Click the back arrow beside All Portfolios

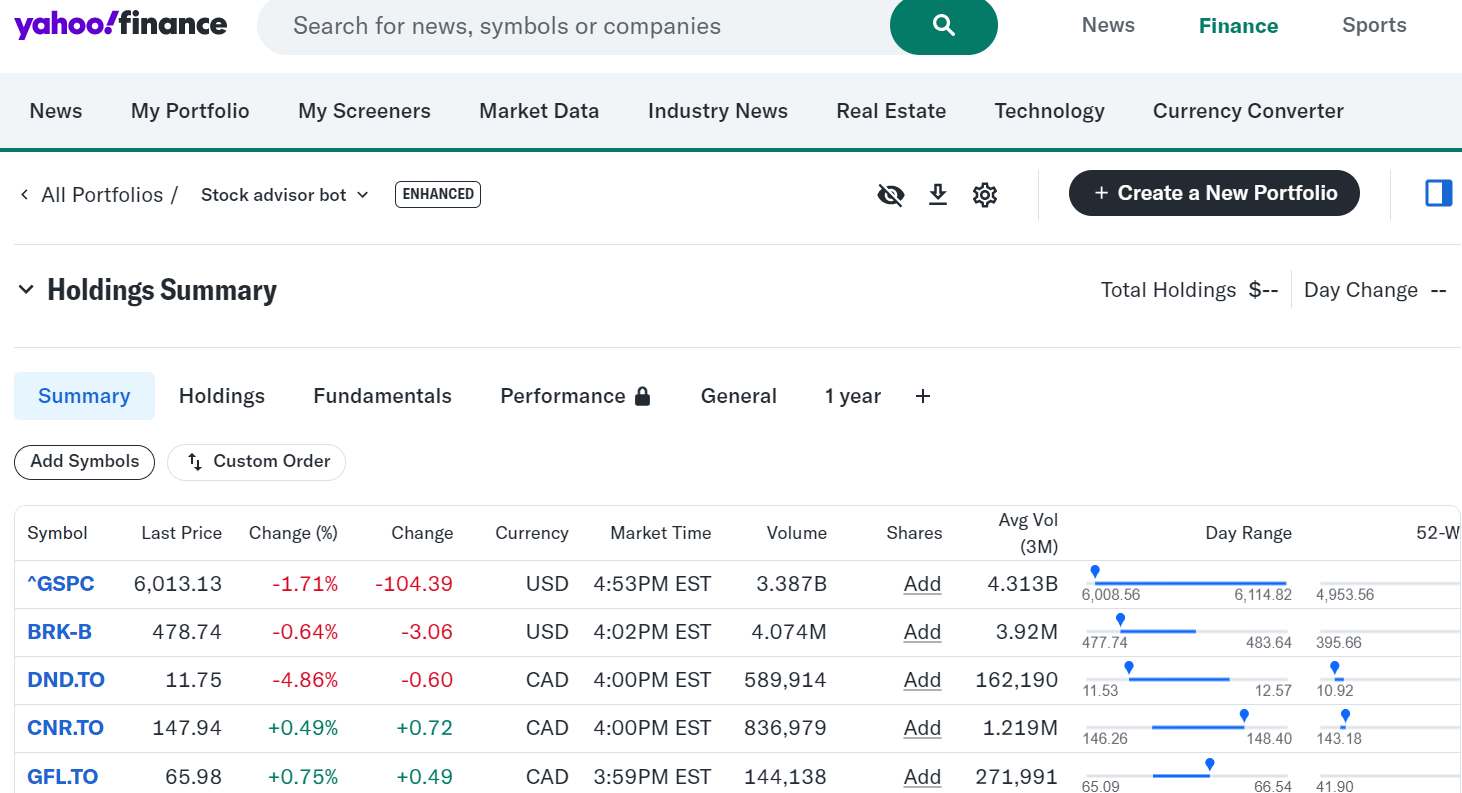pos(24,195)
